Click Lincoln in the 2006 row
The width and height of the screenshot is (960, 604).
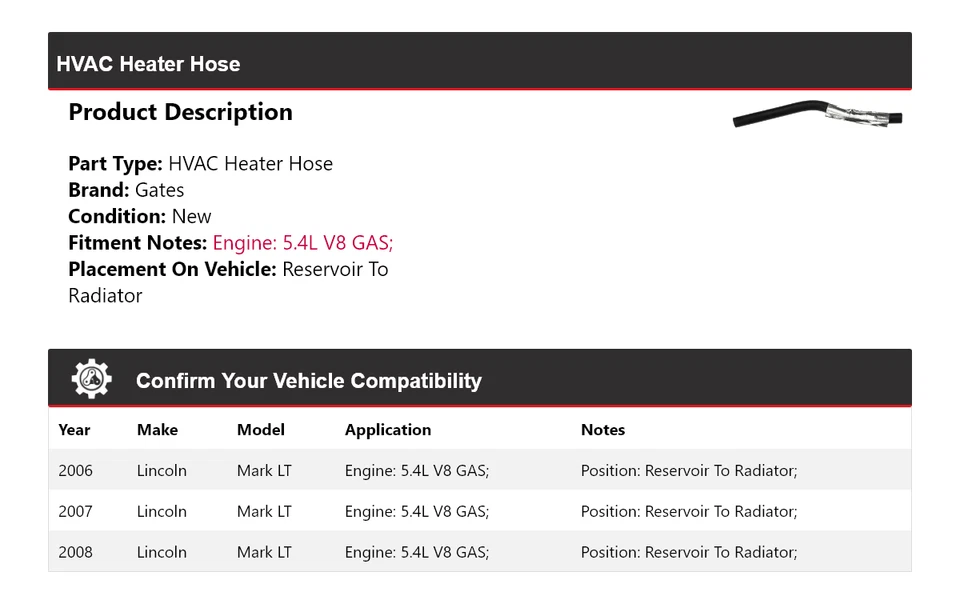click(x=162, y=471)
